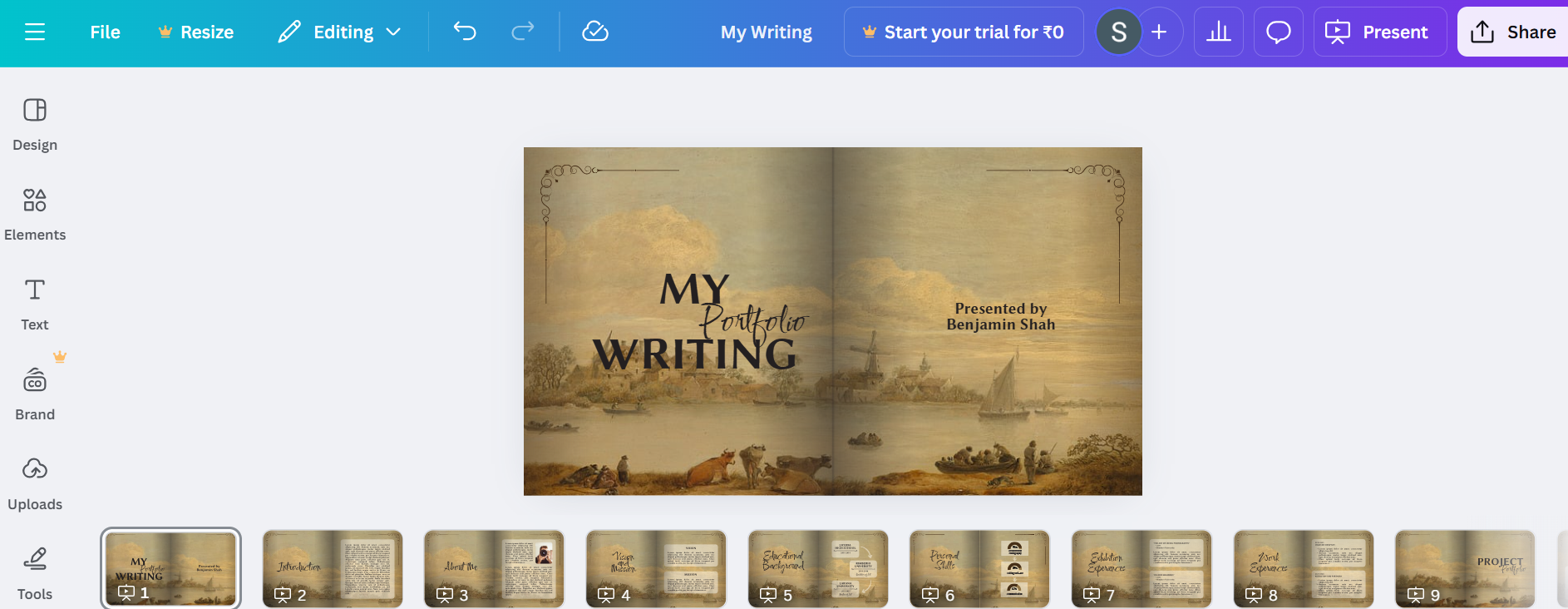Select page 6 Personal Skills thumbnail
1568x609 pixels.
[979, 568]
